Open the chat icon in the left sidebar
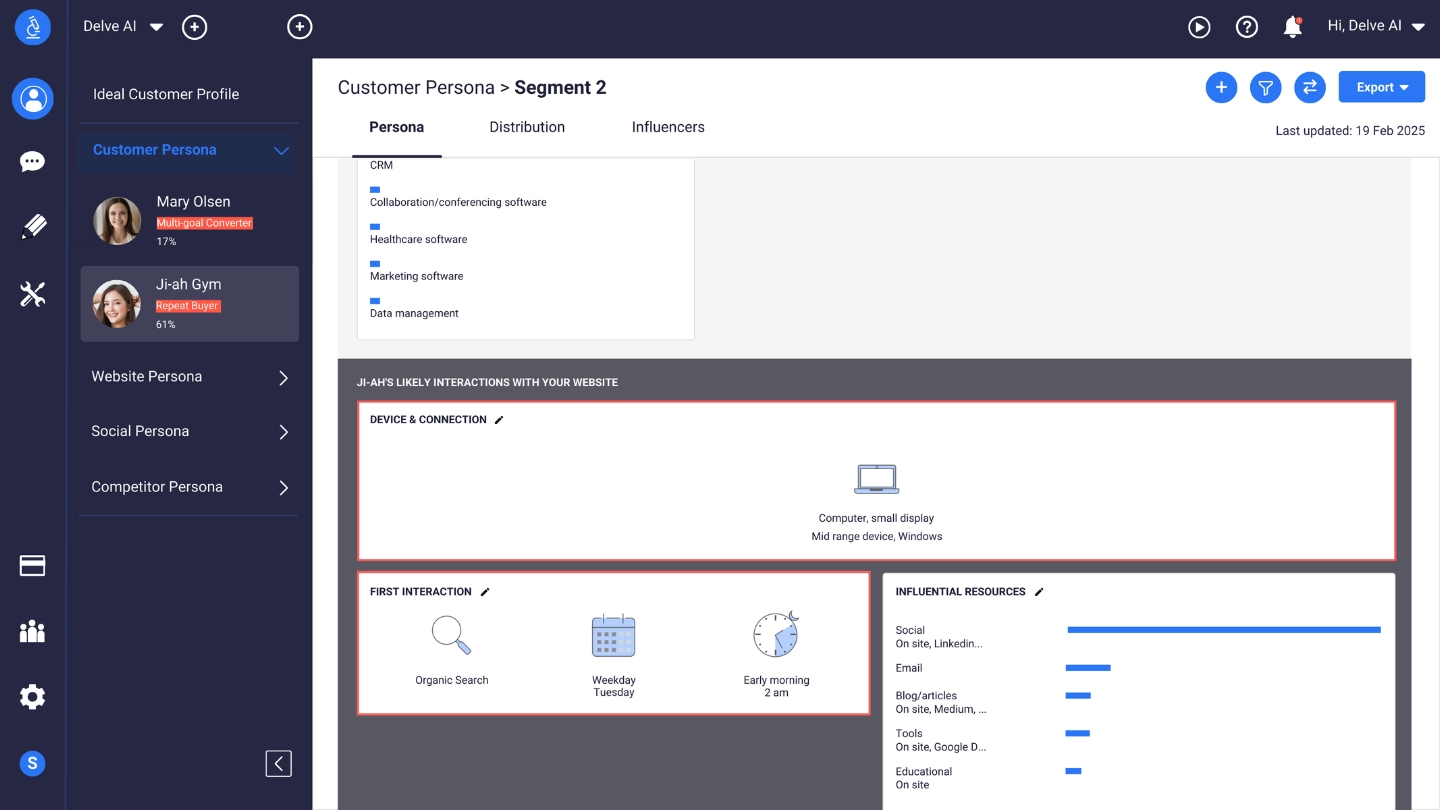The width and height of the screenshot is (1440, 810). pyautogui.click(x=32, y=161)
